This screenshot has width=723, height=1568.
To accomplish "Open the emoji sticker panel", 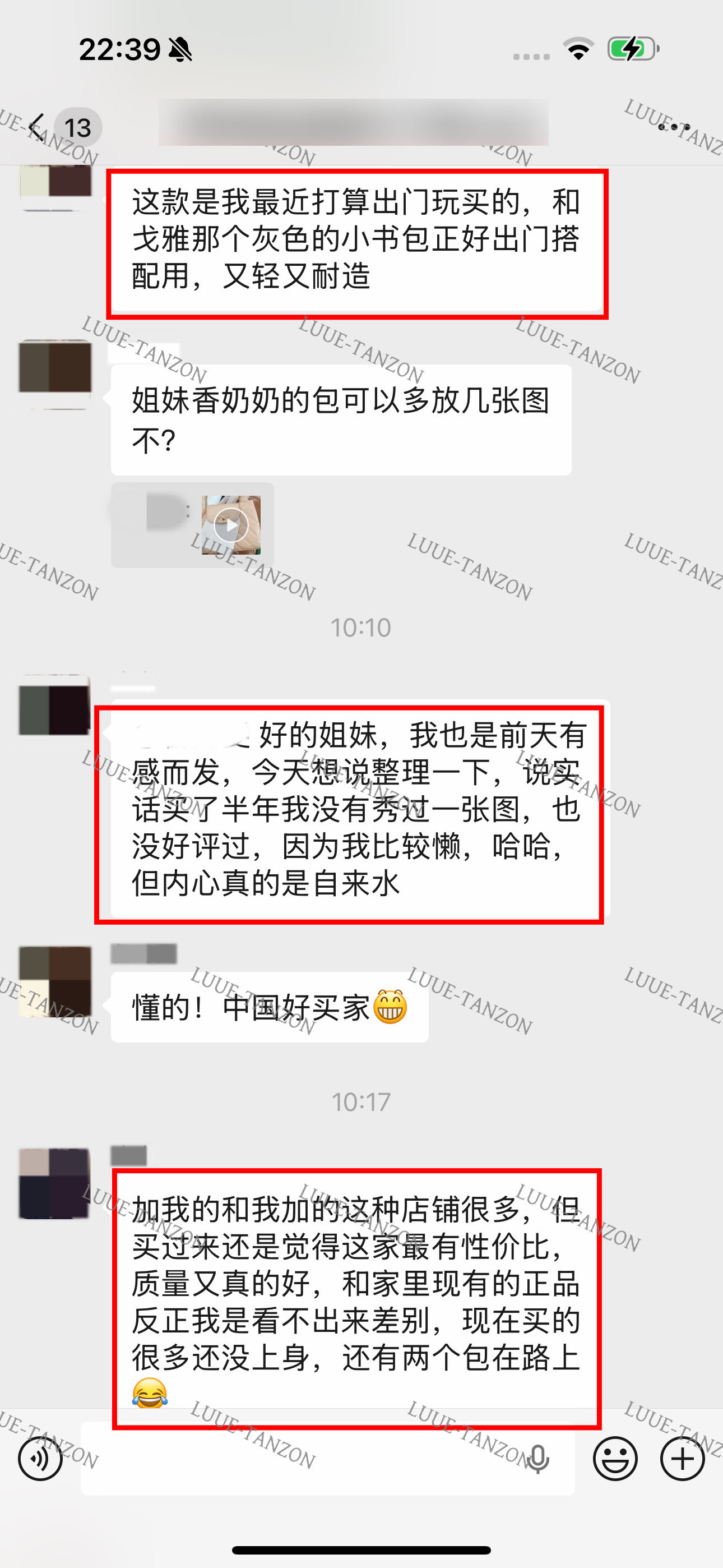I will click(x=615, y=1459).
